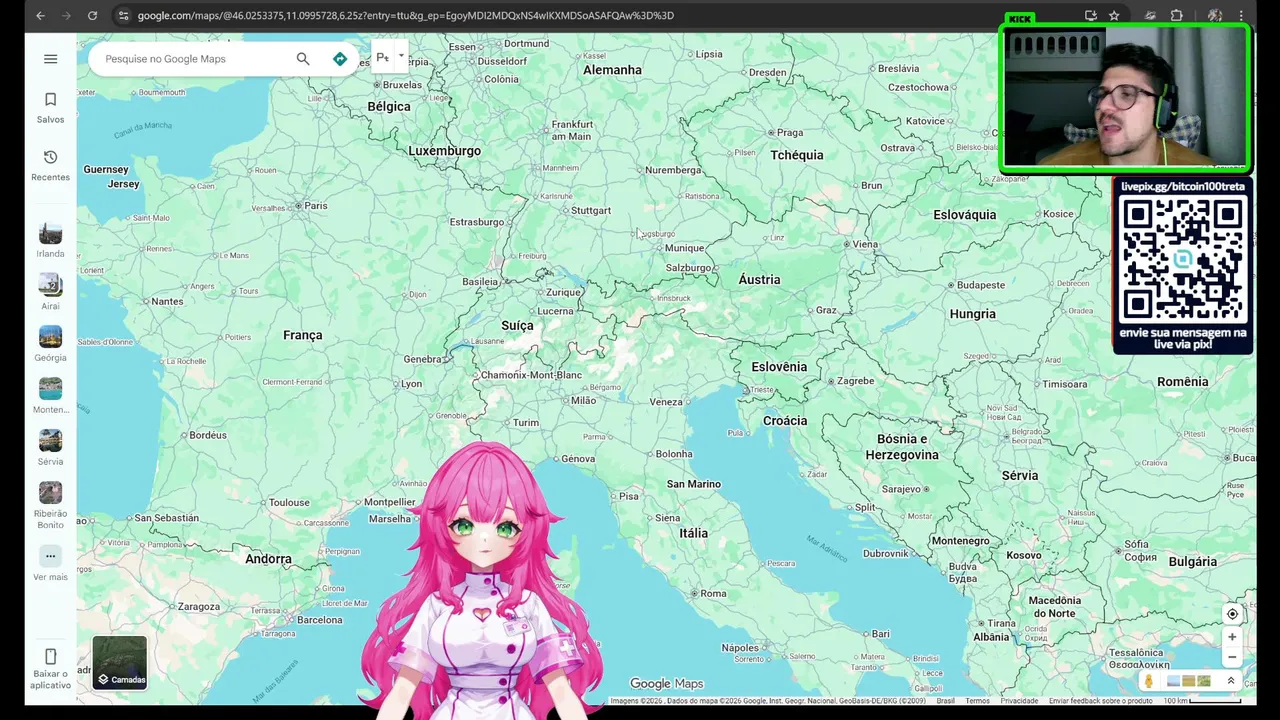Click the install app icon in address bar
The height and width of the screenshot is (720, 1280).
point(1091,16)
